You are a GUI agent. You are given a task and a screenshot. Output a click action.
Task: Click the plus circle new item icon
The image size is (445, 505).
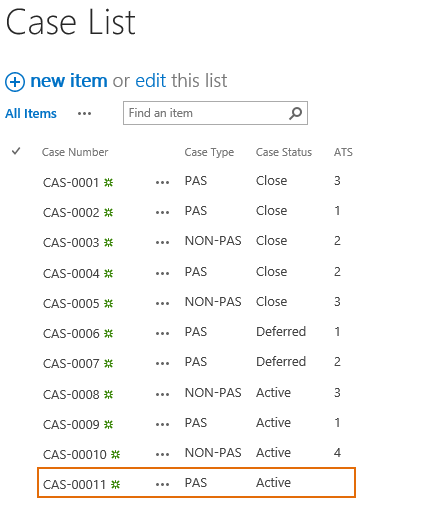[15, 82]
